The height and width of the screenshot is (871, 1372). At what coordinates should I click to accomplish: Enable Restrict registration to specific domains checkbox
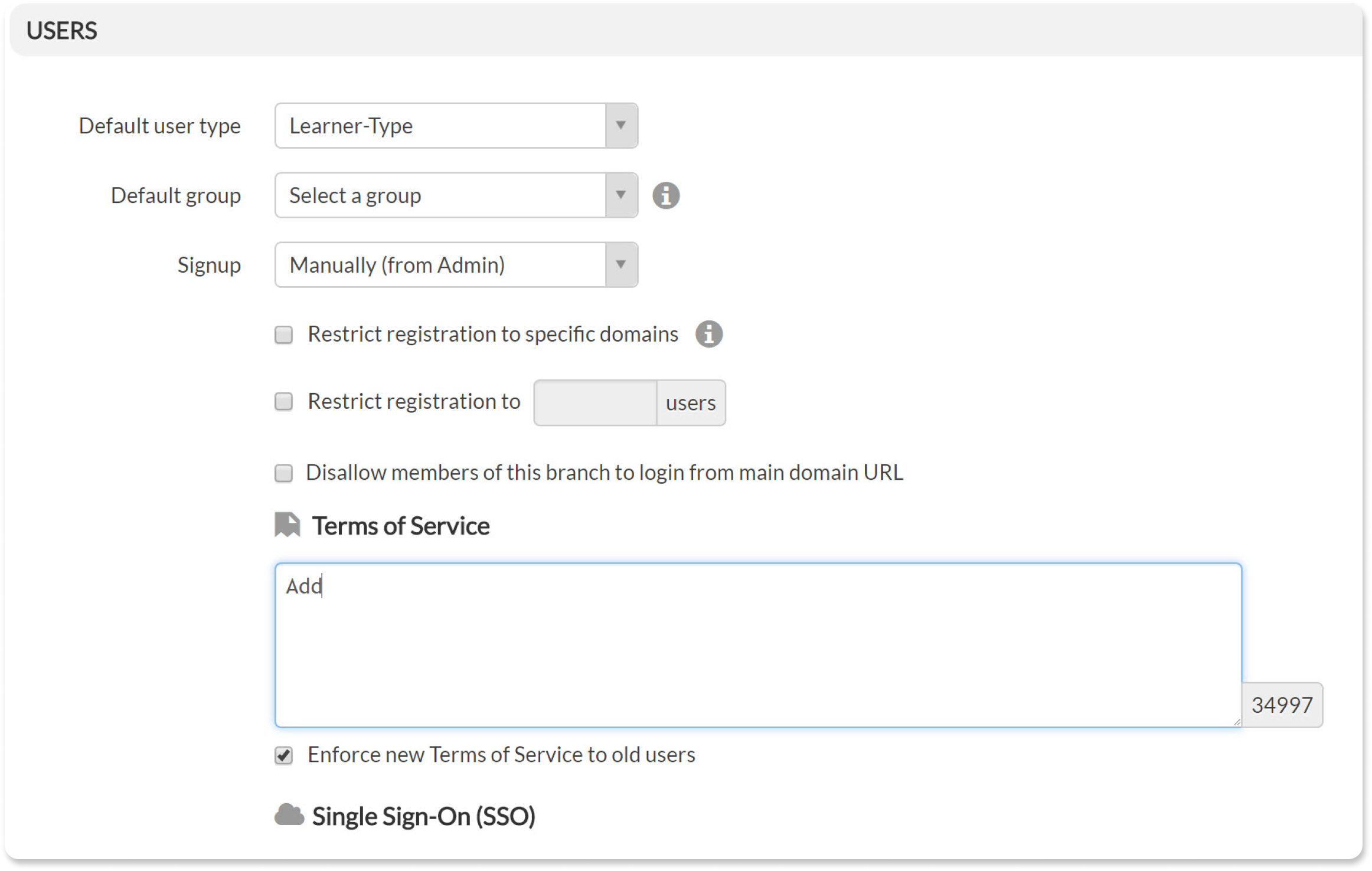(x=284, y=335)
